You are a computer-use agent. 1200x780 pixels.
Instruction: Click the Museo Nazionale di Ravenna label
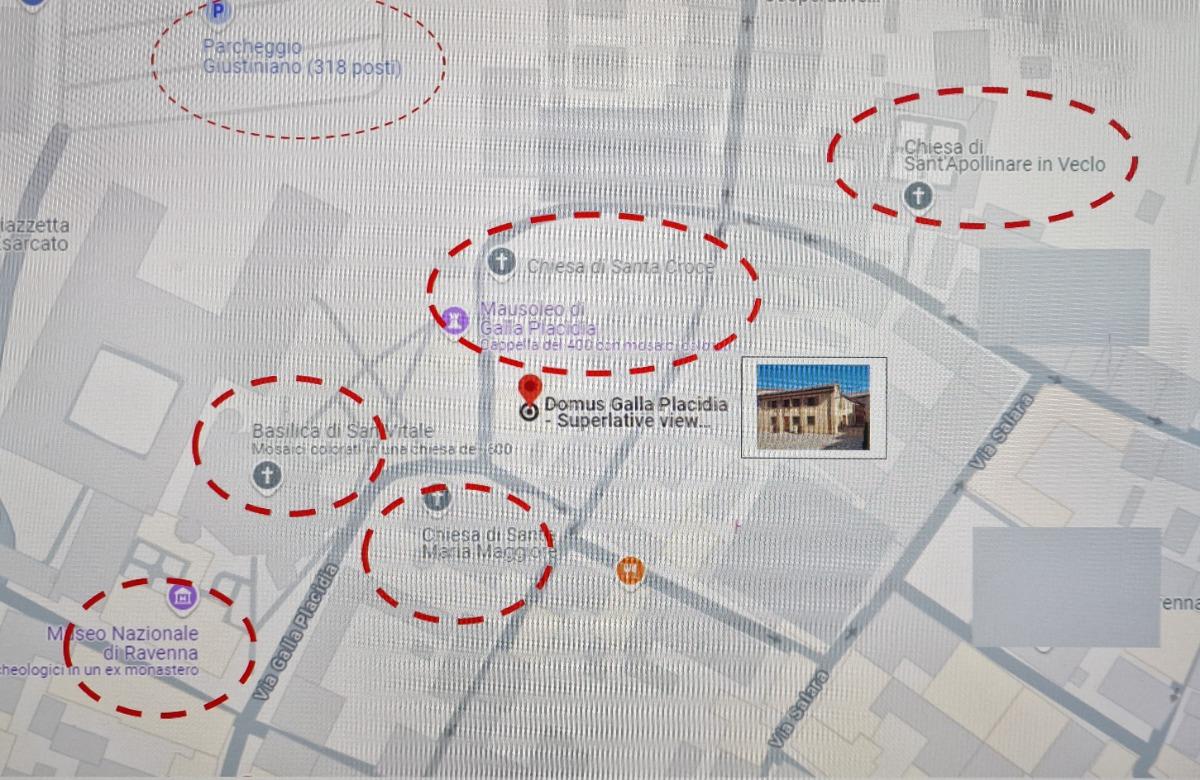[122, 642]
